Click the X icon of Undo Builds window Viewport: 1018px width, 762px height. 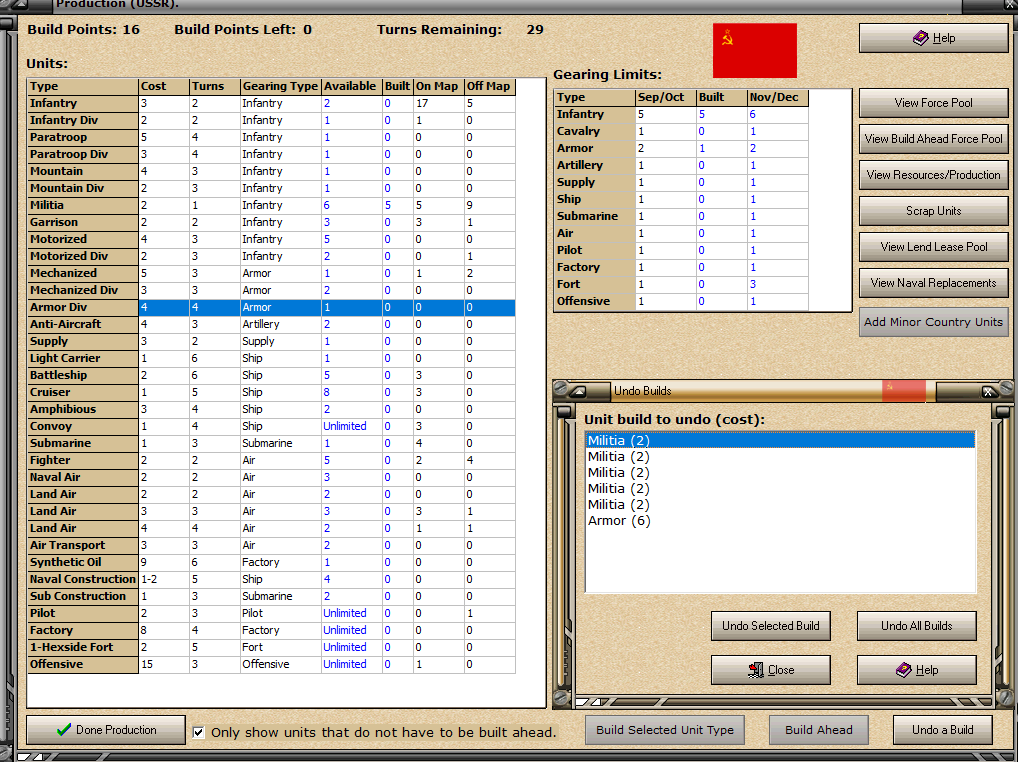coord(987,391)
